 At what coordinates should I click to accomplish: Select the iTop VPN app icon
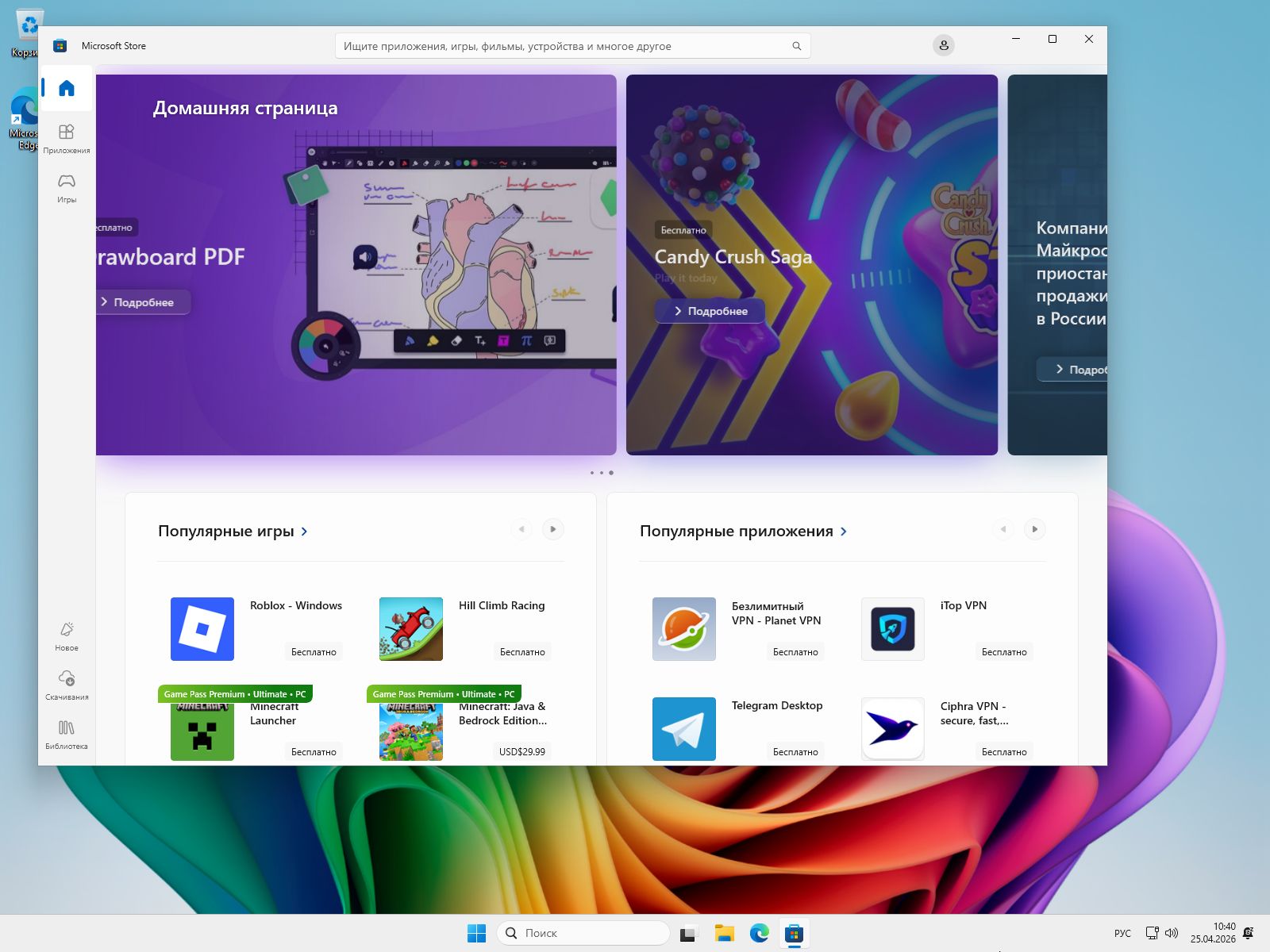(x=893, y=629)
